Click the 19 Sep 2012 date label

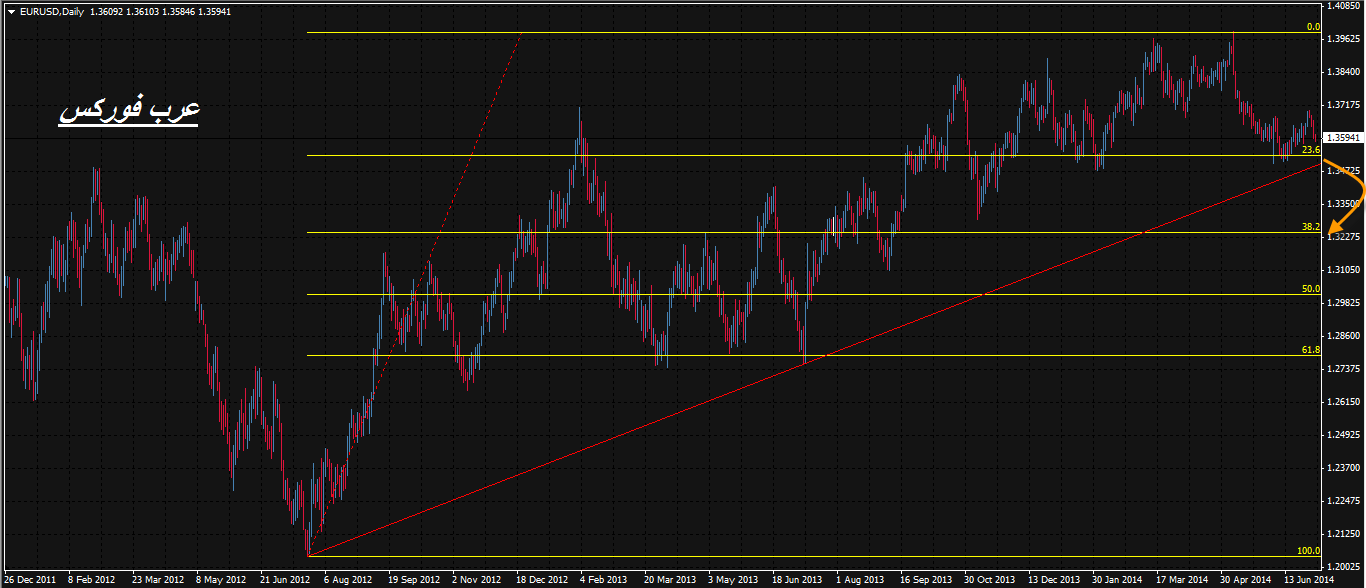tap(414, 579)
